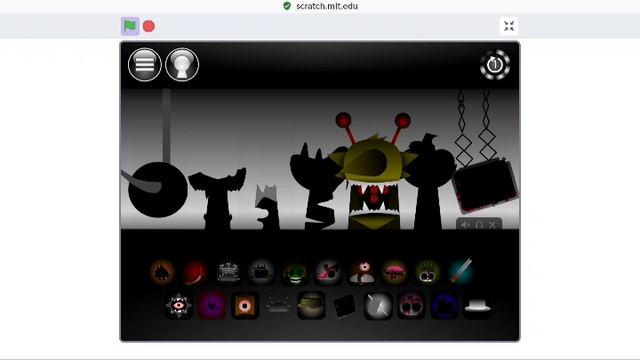Select the teal icon with diagonal blade

[461, 271]
